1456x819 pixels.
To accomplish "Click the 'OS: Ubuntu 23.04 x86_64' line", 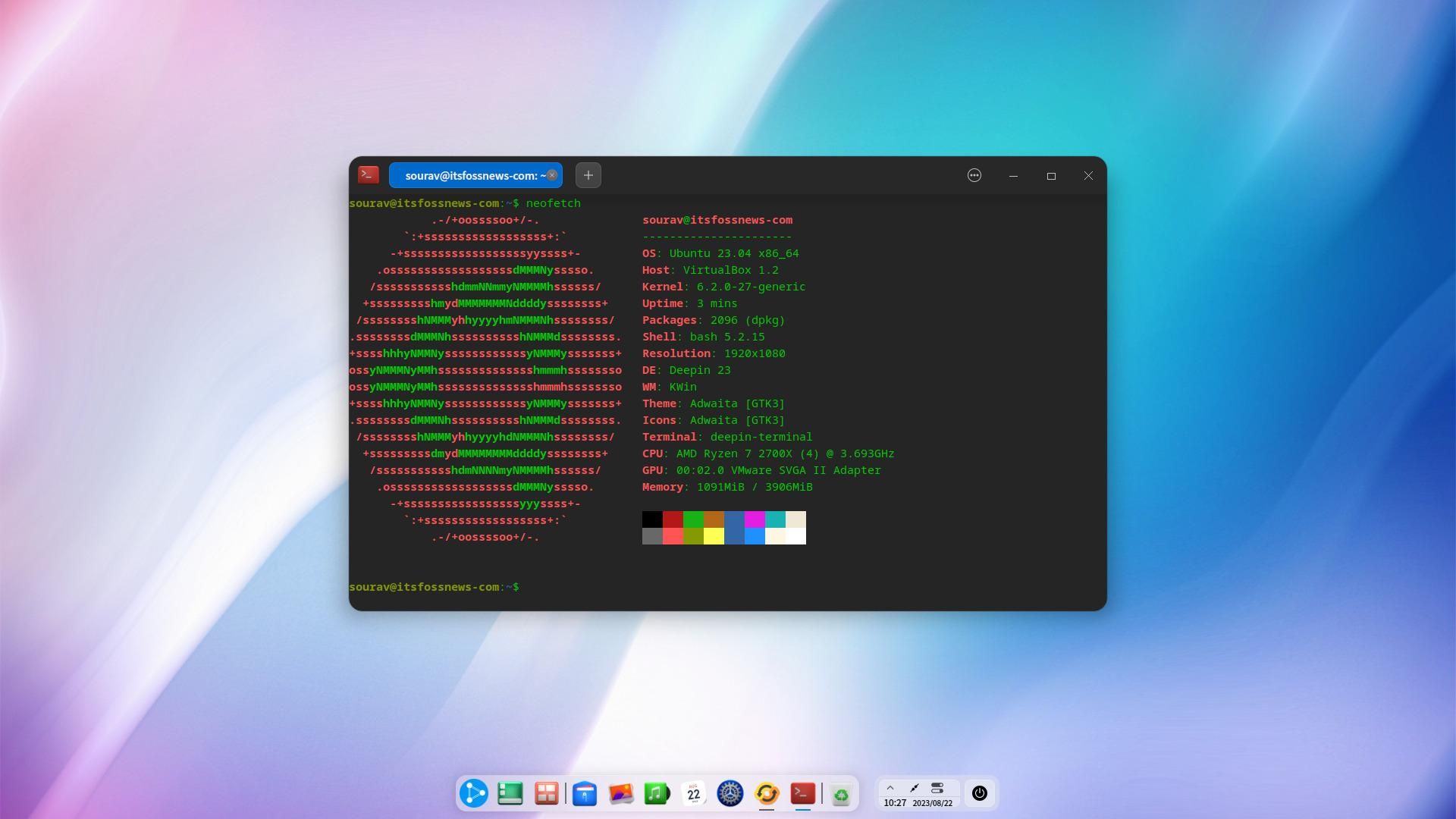I will pos(720,253).
